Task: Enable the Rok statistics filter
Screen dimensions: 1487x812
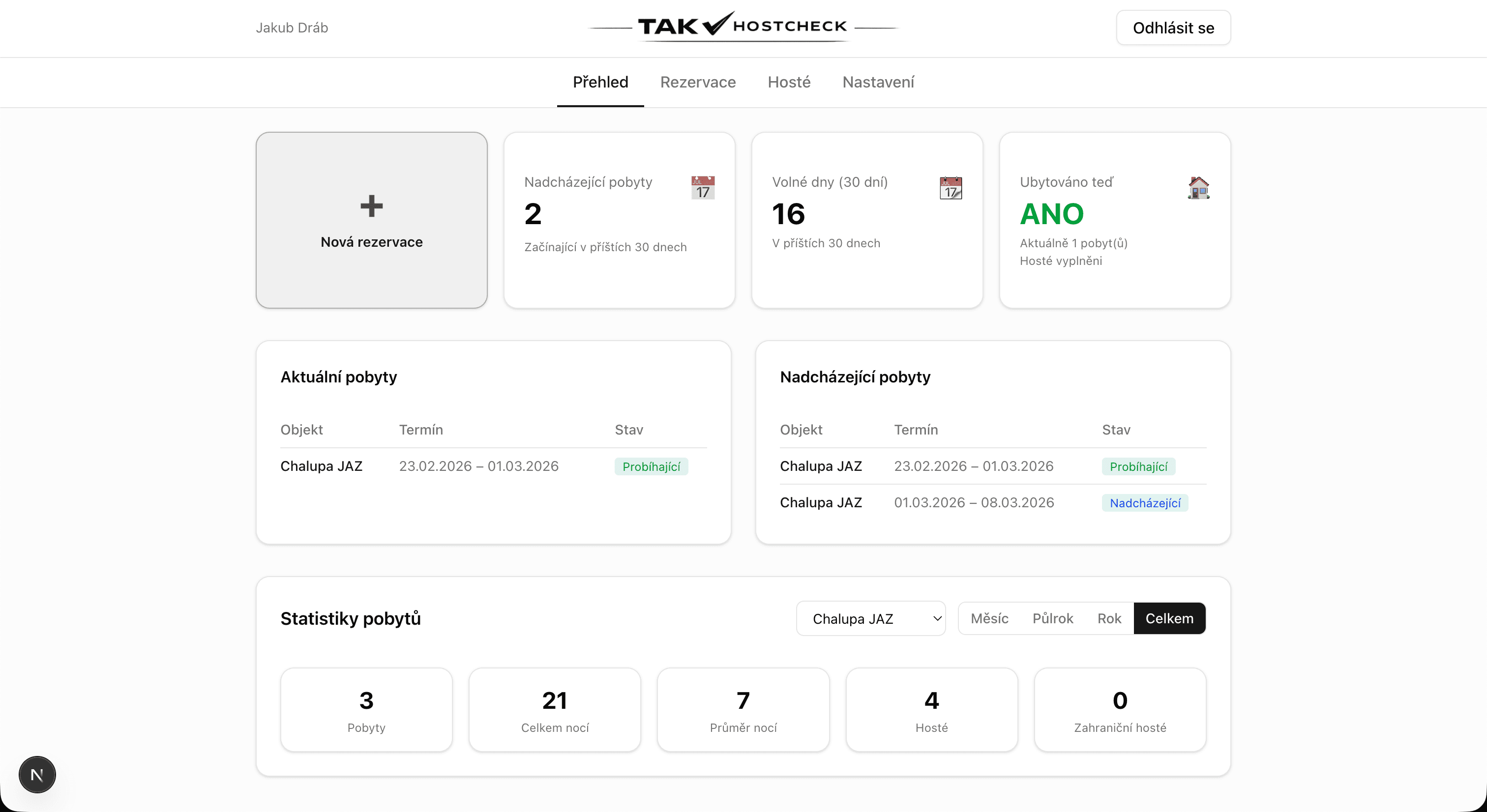Action: [x=1109, y=618]
